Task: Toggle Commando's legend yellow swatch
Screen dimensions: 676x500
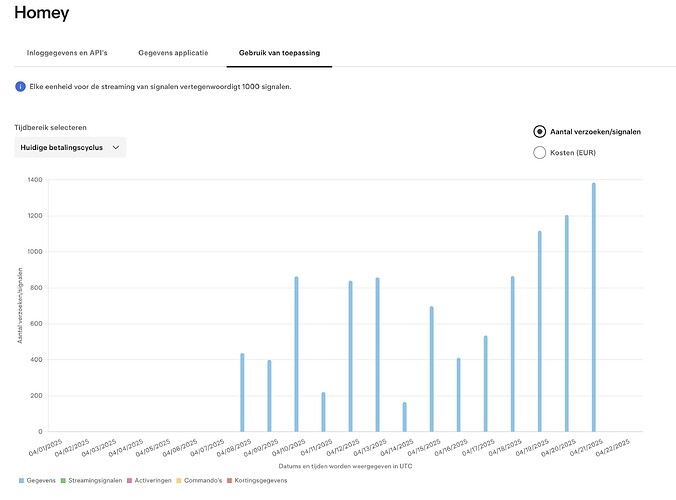Action: coord(178,481)
